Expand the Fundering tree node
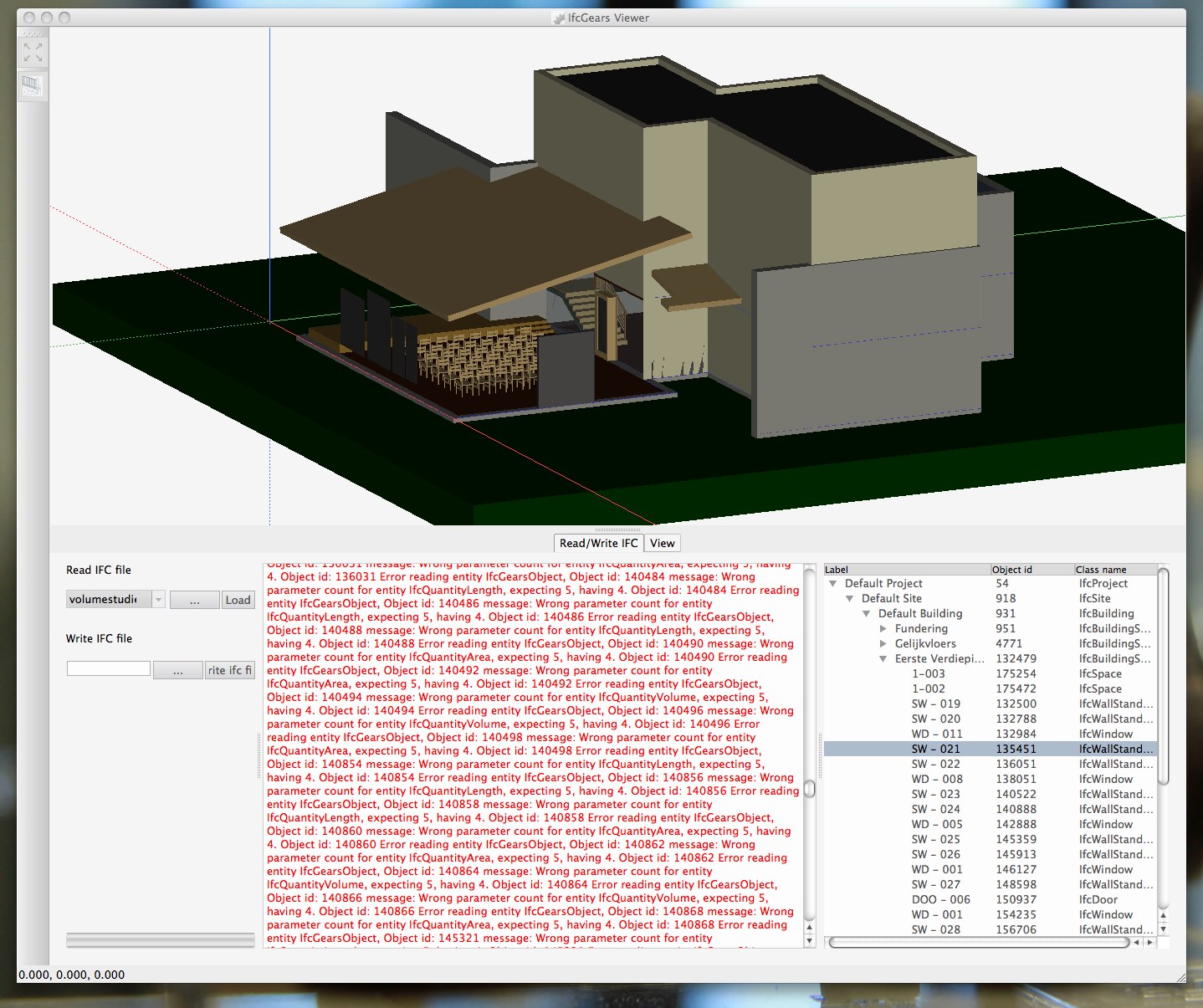The height and width of the screenshot is (1008, 1203). (884, 628)
